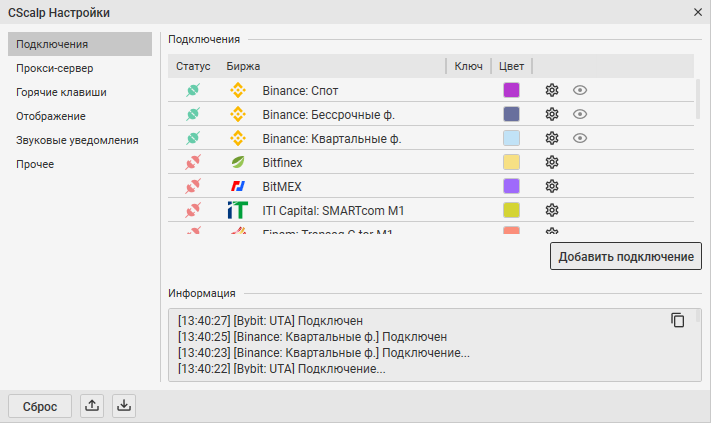
Task: Select the Binance: Спот row name
Action: coord(300,91)
